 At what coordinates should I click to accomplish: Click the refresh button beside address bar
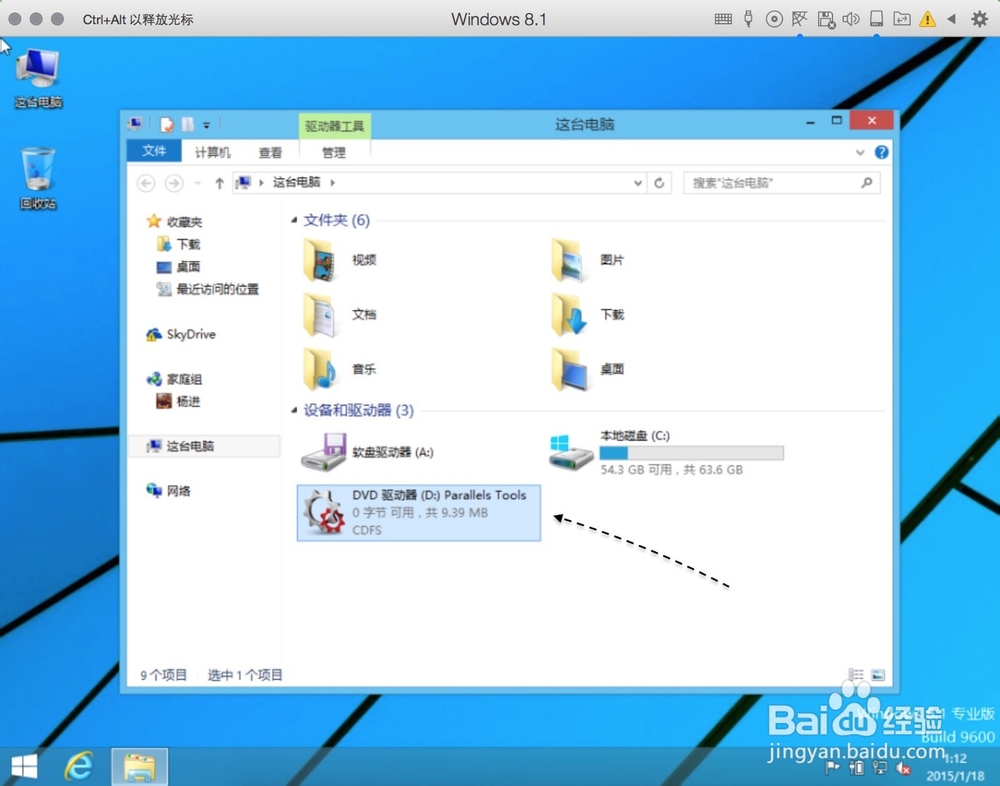(x=659, y=183)
